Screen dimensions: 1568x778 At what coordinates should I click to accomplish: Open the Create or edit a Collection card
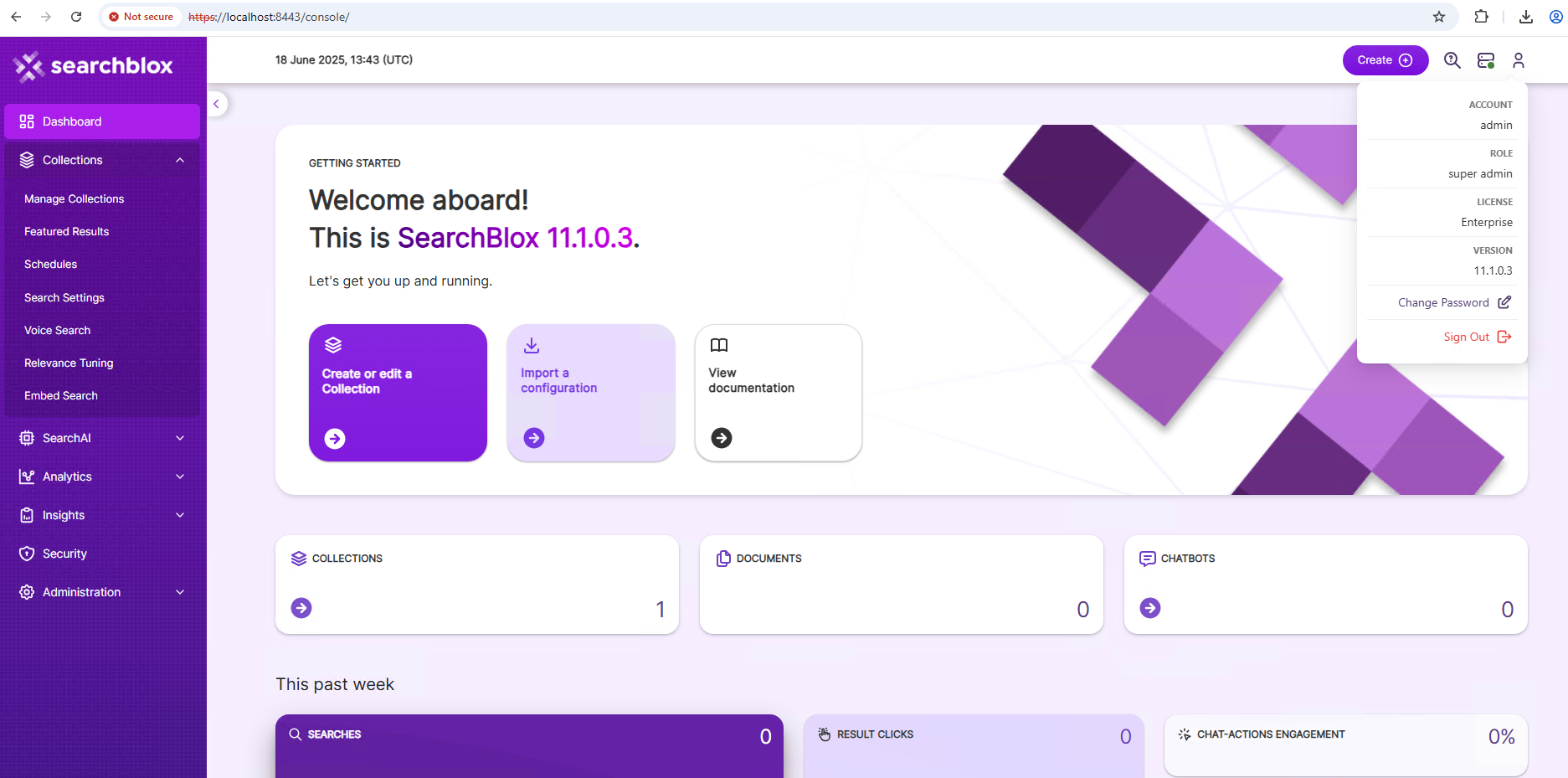click(398, 393)
